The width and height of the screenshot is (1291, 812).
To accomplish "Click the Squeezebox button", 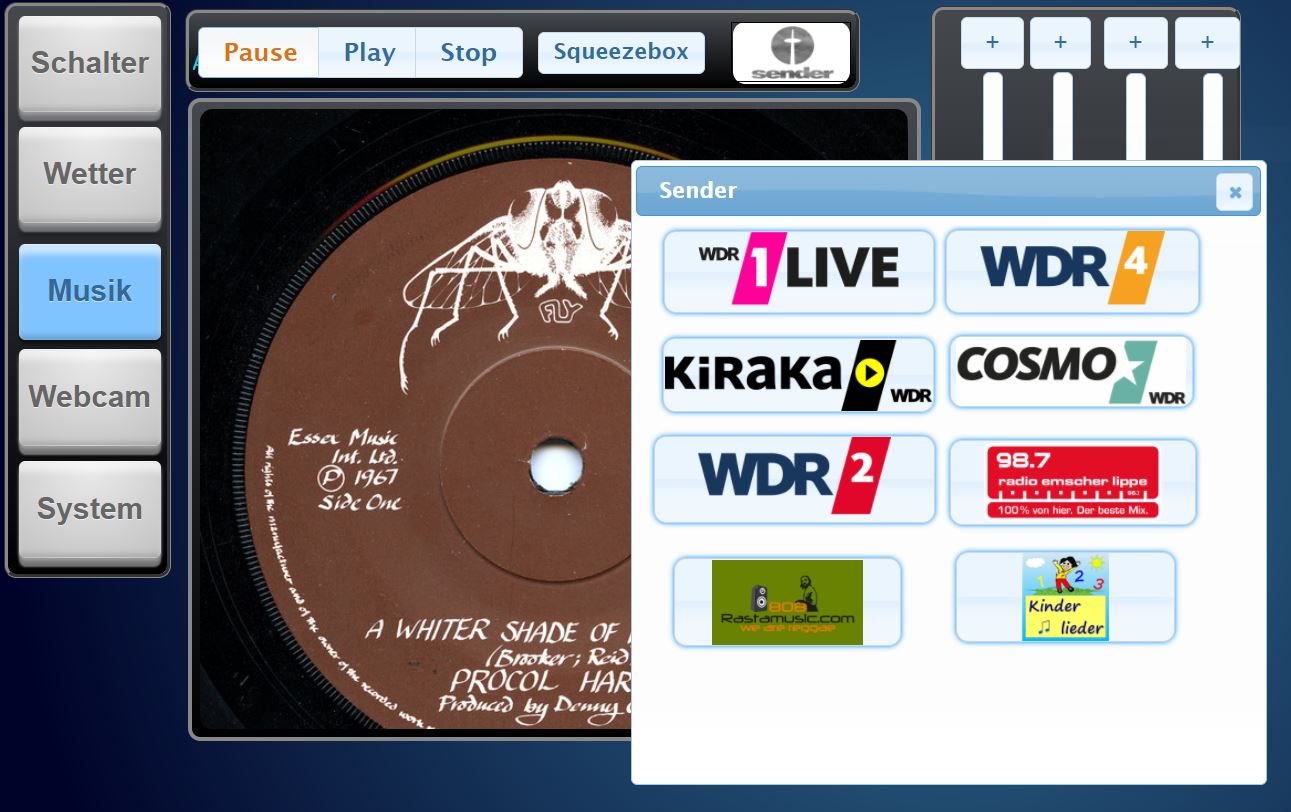I will [x=621, y=53].
